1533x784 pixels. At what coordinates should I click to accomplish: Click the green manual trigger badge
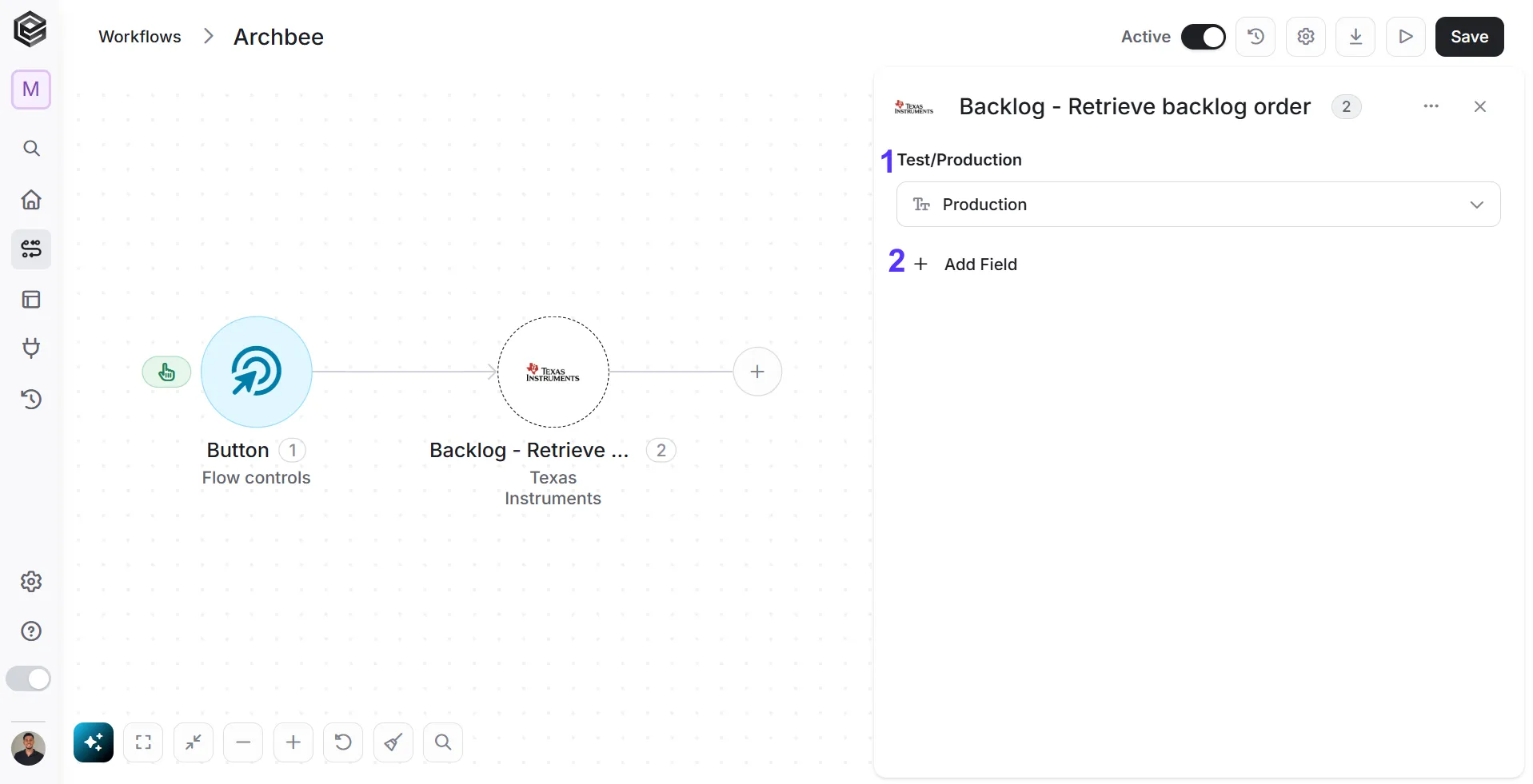pos(166,372)
